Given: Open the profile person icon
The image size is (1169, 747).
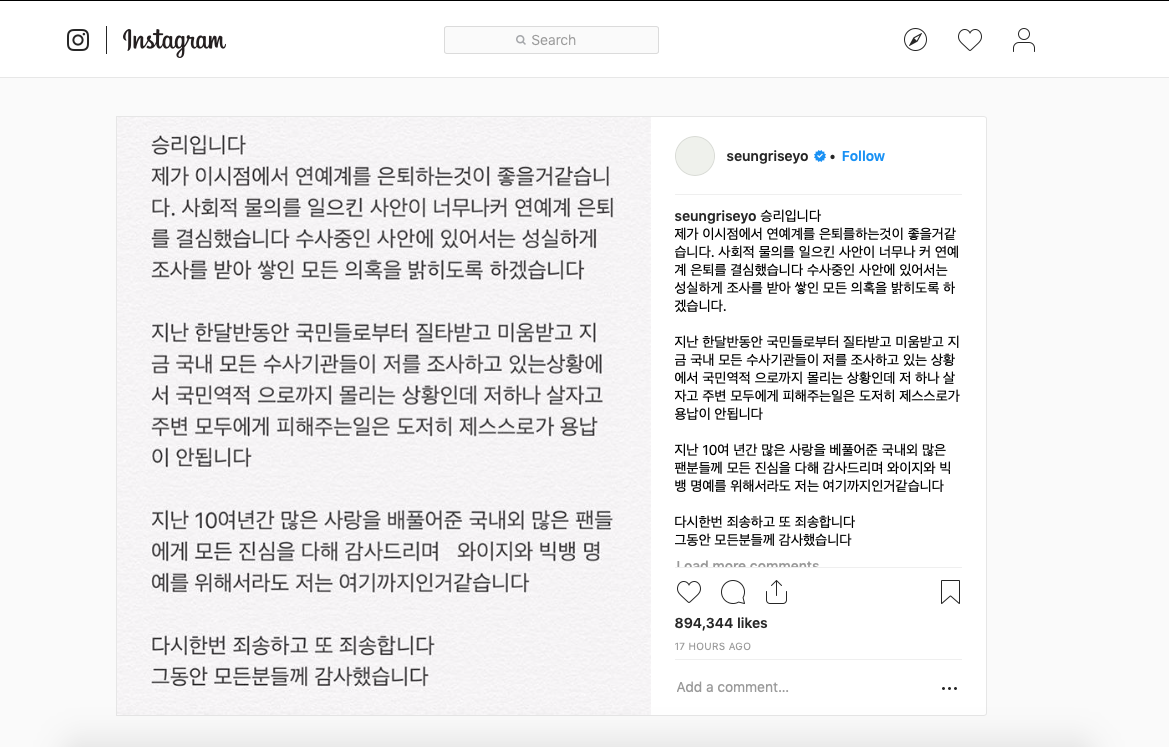Looking at the screenshot, I should point(1024,40).
